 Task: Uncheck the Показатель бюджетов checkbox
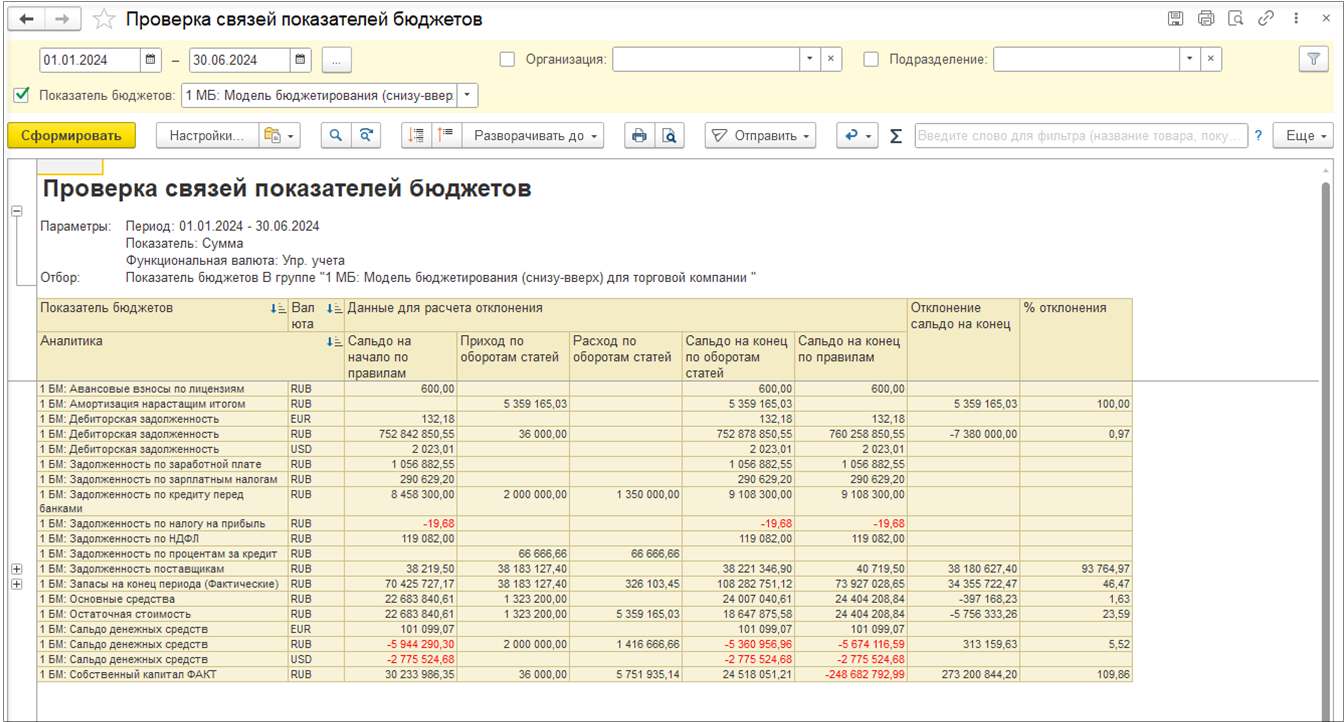click(x=22, y=95)
